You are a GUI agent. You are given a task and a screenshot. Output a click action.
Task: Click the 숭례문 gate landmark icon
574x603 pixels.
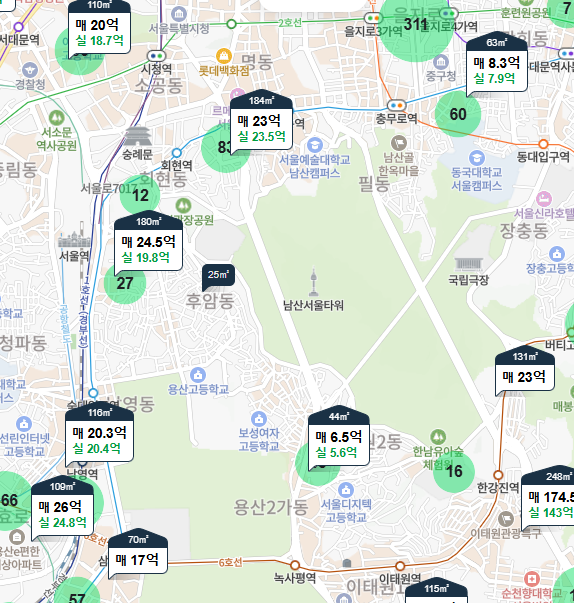[x=138, y=137]
